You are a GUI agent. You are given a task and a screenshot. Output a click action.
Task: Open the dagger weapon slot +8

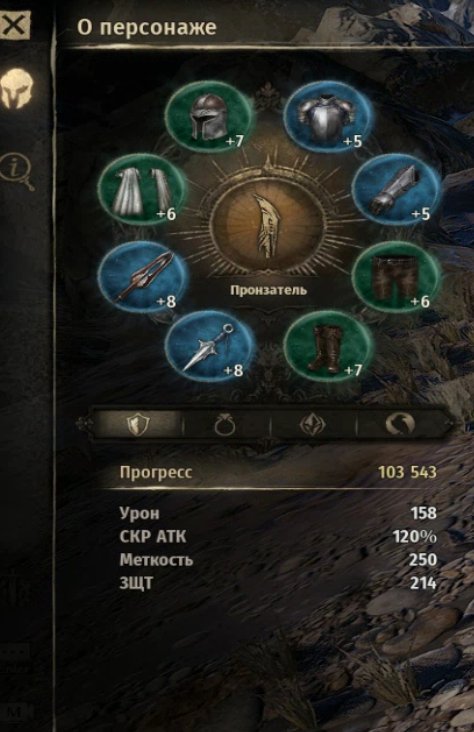[x=209, y=346]
